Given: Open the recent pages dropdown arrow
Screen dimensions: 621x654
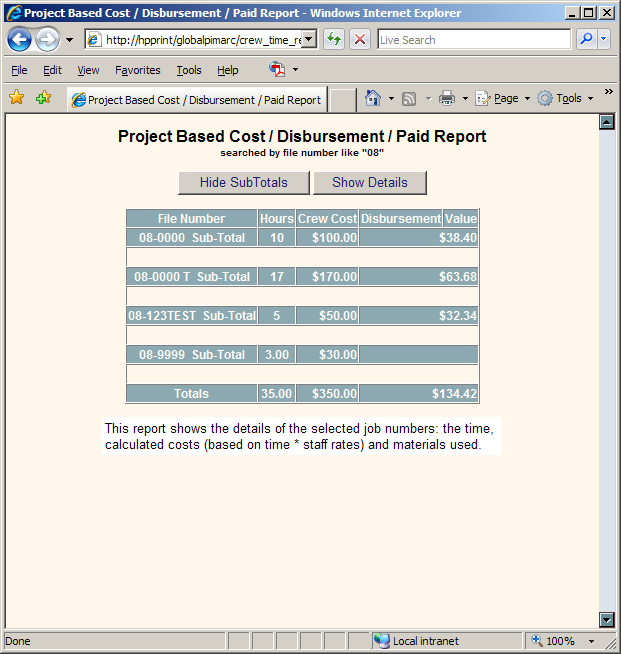Looking at the screenshot, I should tap(69, 40).
